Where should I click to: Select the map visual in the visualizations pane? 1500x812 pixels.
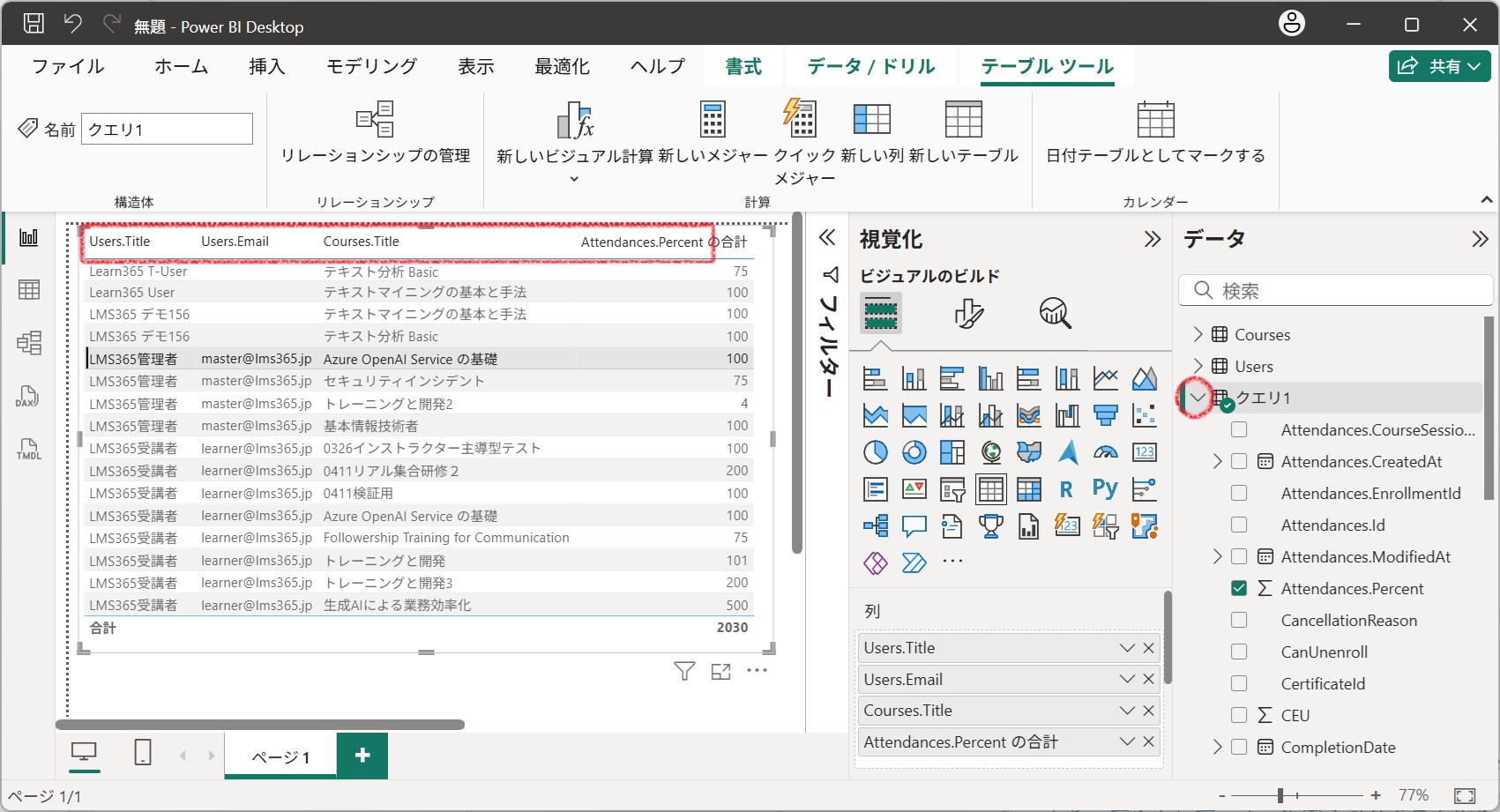tap(991, 452)
